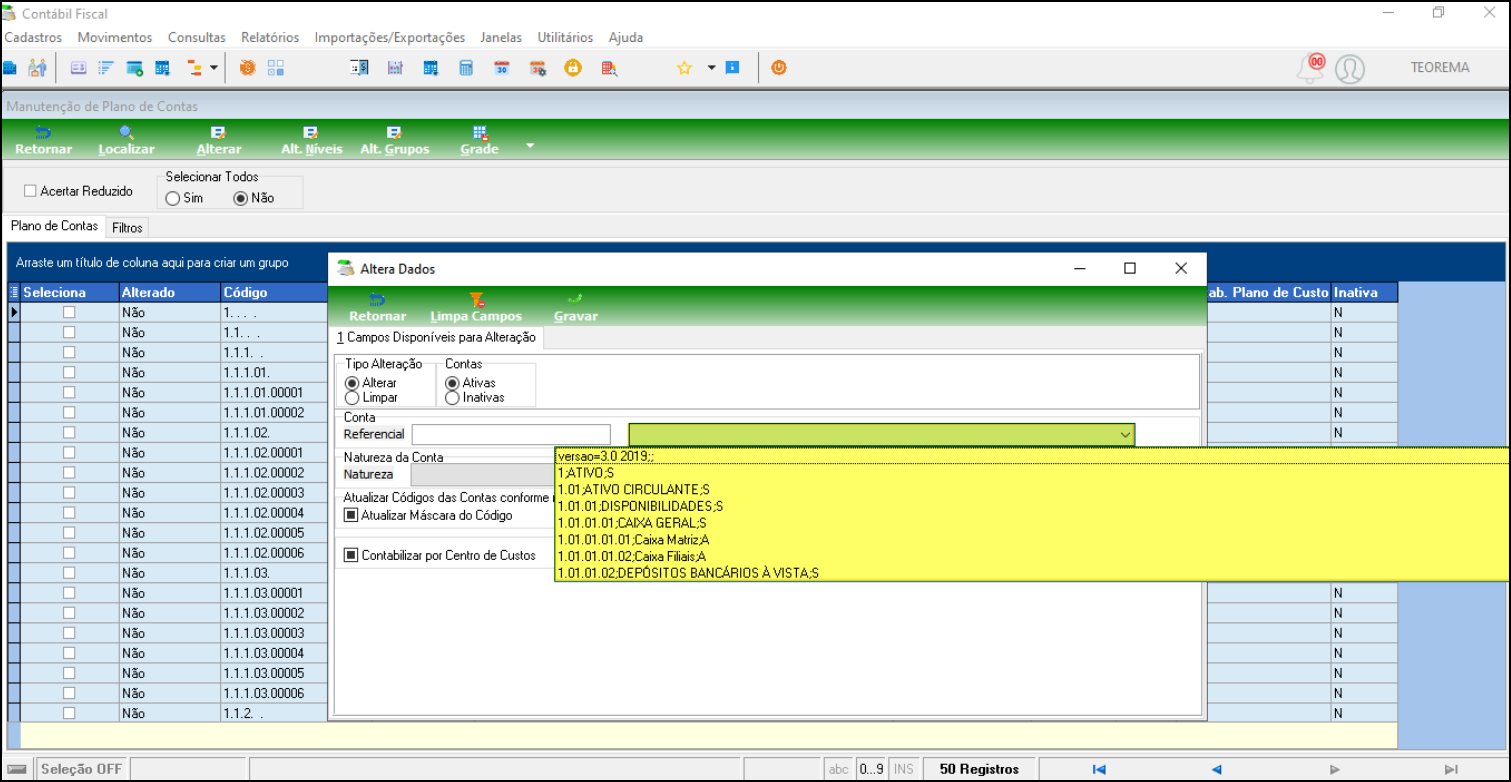
Task: Go to next record navigation arrow
Action: (x=1335, y=769)
